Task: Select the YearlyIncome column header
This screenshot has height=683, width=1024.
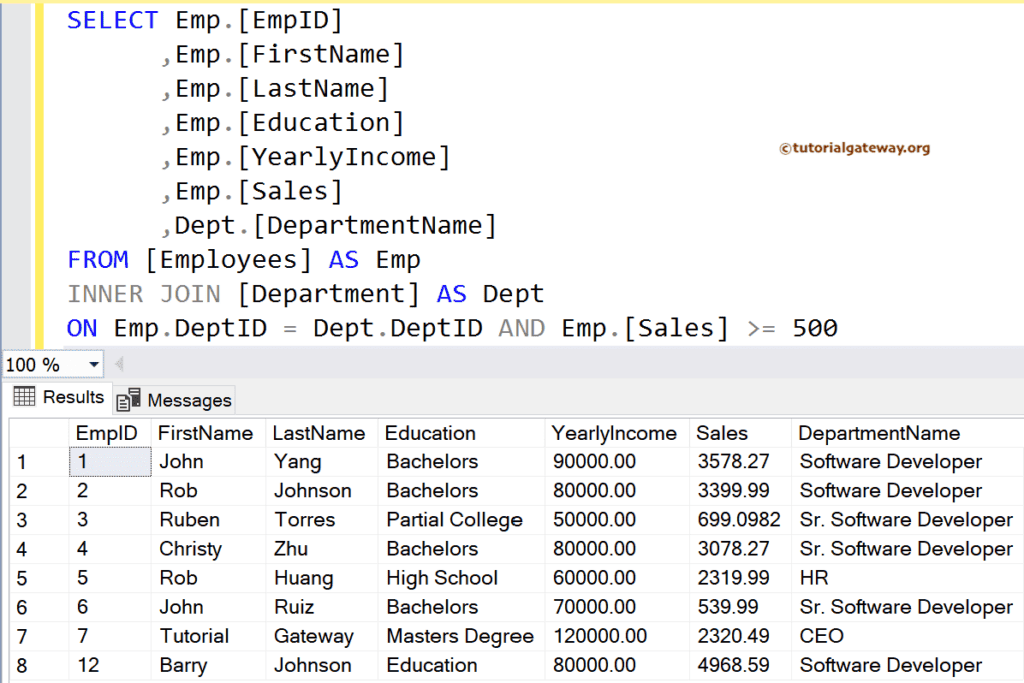Action: tap(615, 432)
